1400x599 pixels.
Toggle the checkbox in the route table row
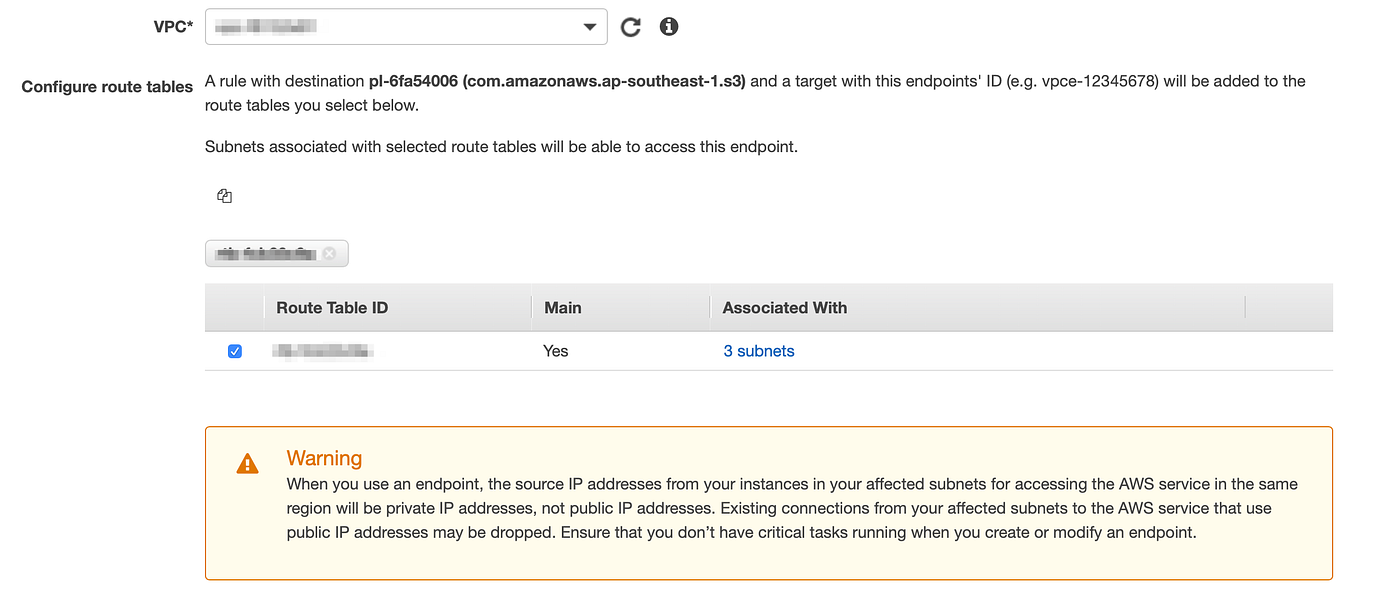point(234,351)
